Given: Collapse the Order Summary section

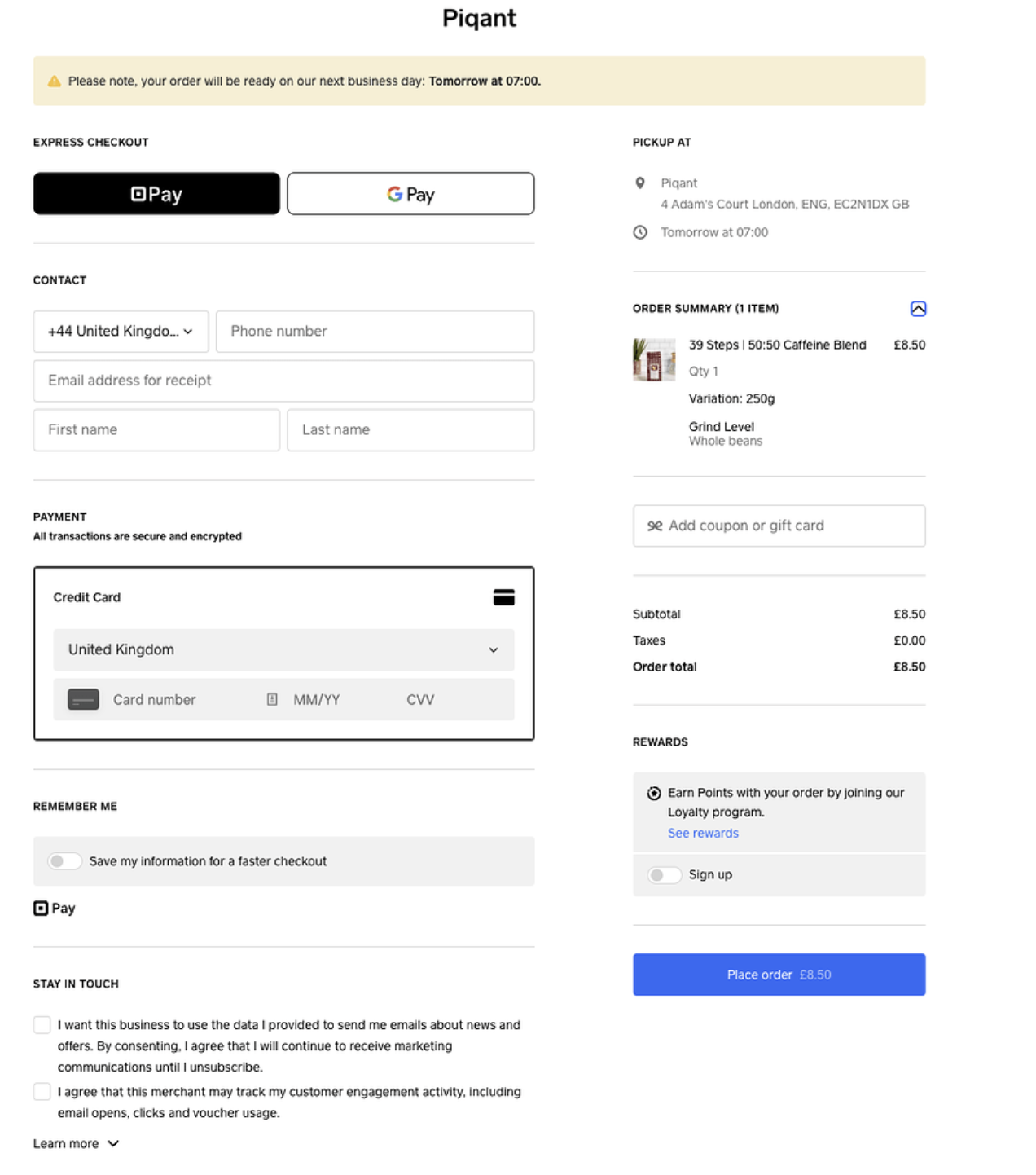Looking at the screenshot, I should pos(919,309).
